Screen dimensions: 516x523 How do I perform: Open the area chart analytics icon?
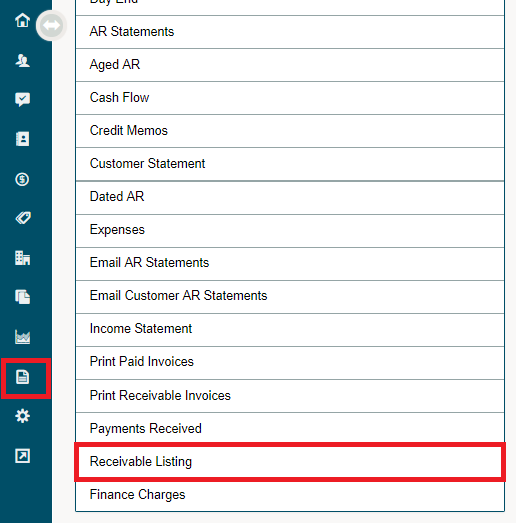click(22, 337)
